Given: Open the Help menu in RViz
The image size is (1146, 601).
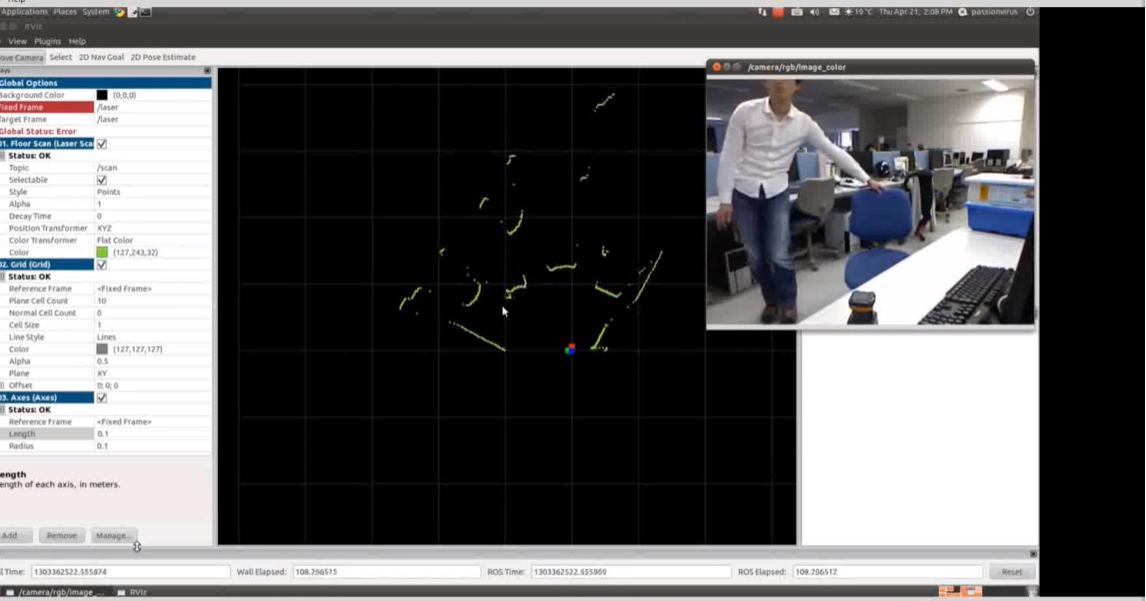Looking at the screenshot, I should coord(77,41).
